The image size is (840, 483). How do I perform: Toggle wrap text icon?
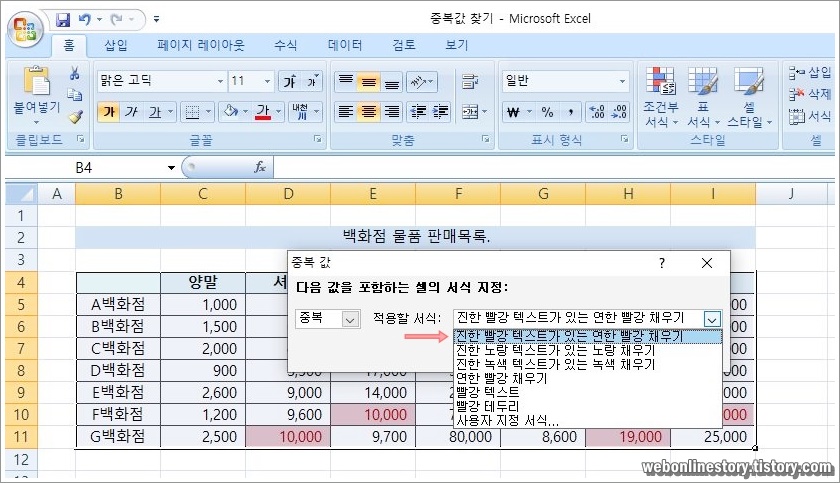click(x=470, y=81)
